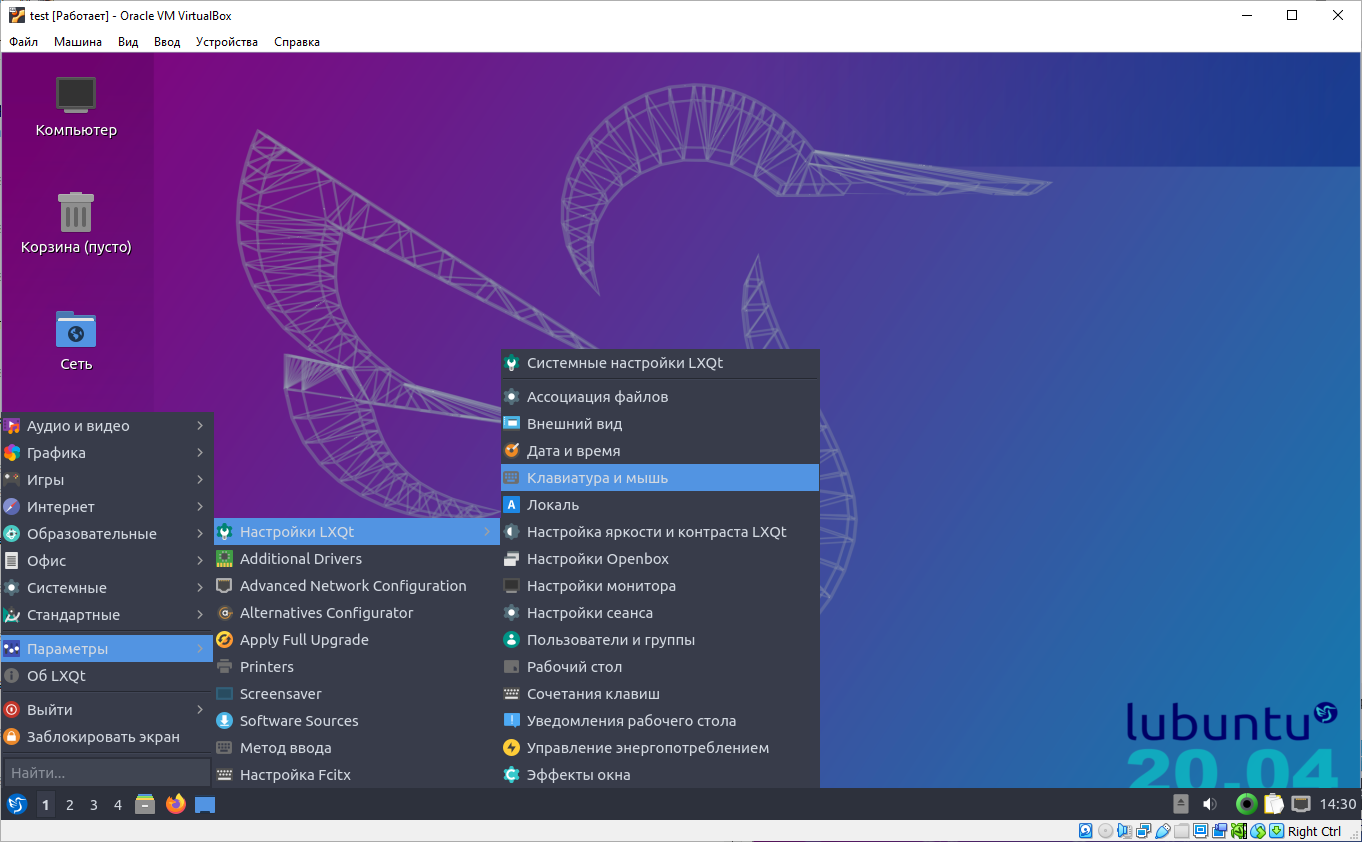The image size is (1362, 842).
Task: Choose Системные настройки LXQt
Action: pos(660,363)
